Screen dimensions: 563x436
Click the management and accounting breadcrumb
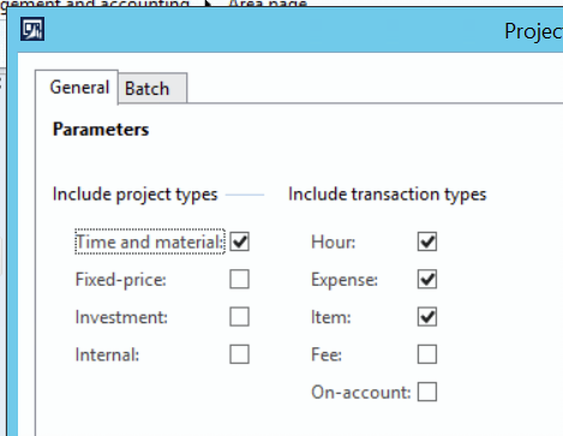(x=95, y=4)
